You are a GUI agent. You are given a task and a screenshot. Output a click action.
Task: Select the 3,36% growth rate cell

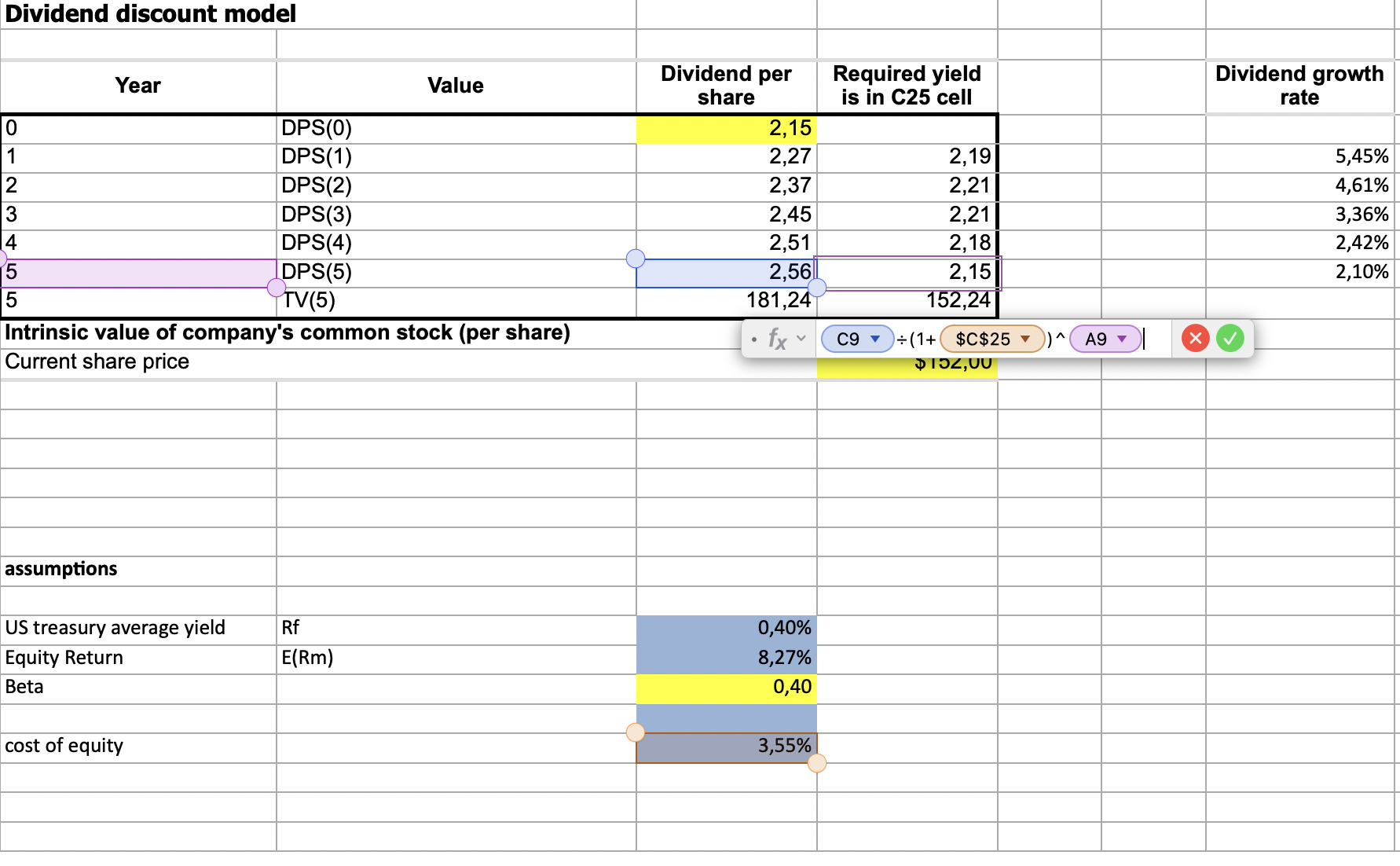1299,215
